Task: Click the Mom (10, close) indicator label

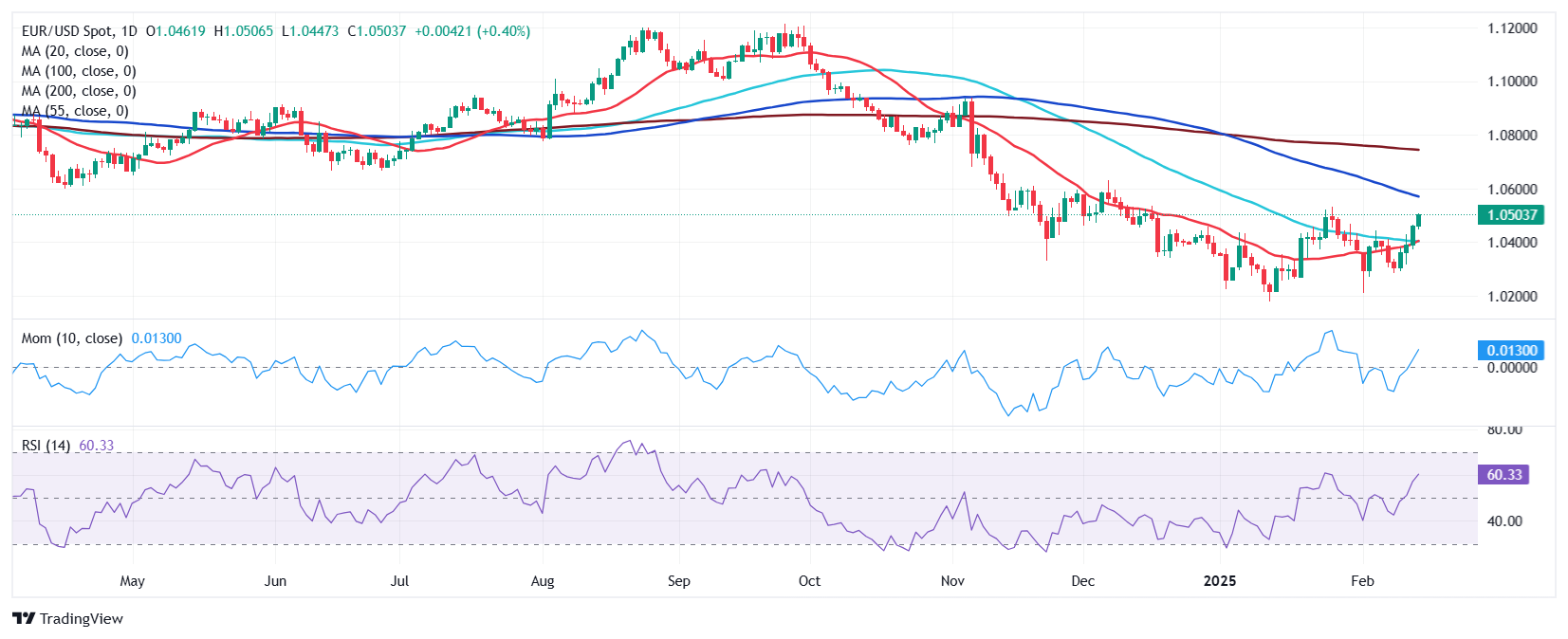Action: [72, 338]
